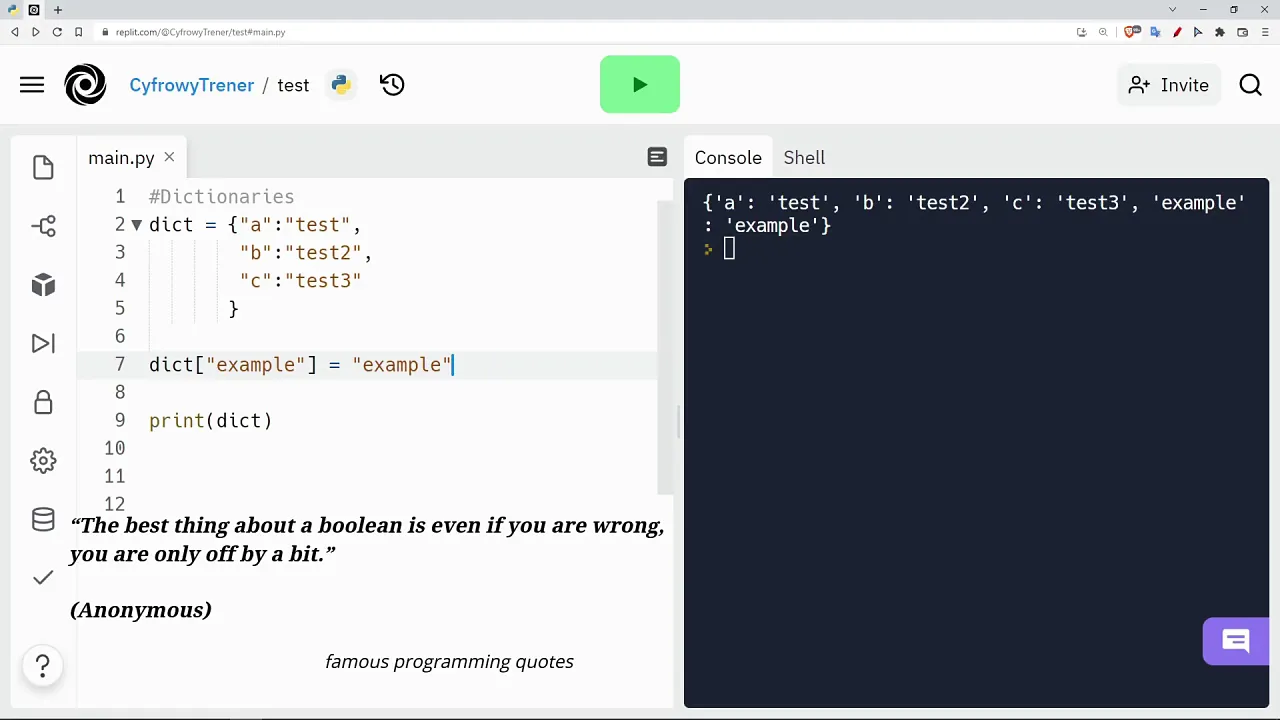Click the Invite button
Image resolution: width=1280 pixels, height=720 pixels.
click(x=1168, y=85)
